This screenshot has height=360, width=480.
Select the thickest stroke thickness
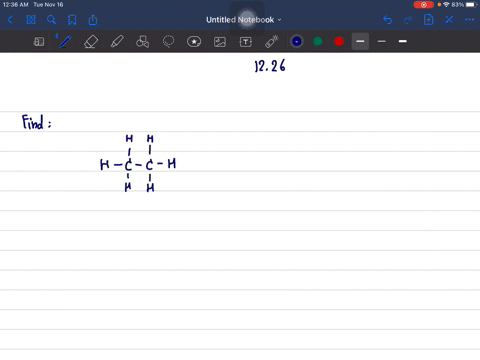tap(403, 41)
